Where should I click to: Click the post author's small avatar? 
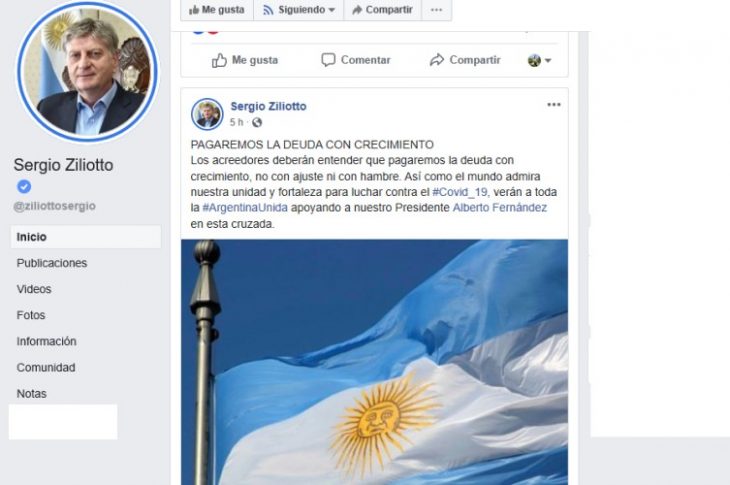(x=207, y=114)
